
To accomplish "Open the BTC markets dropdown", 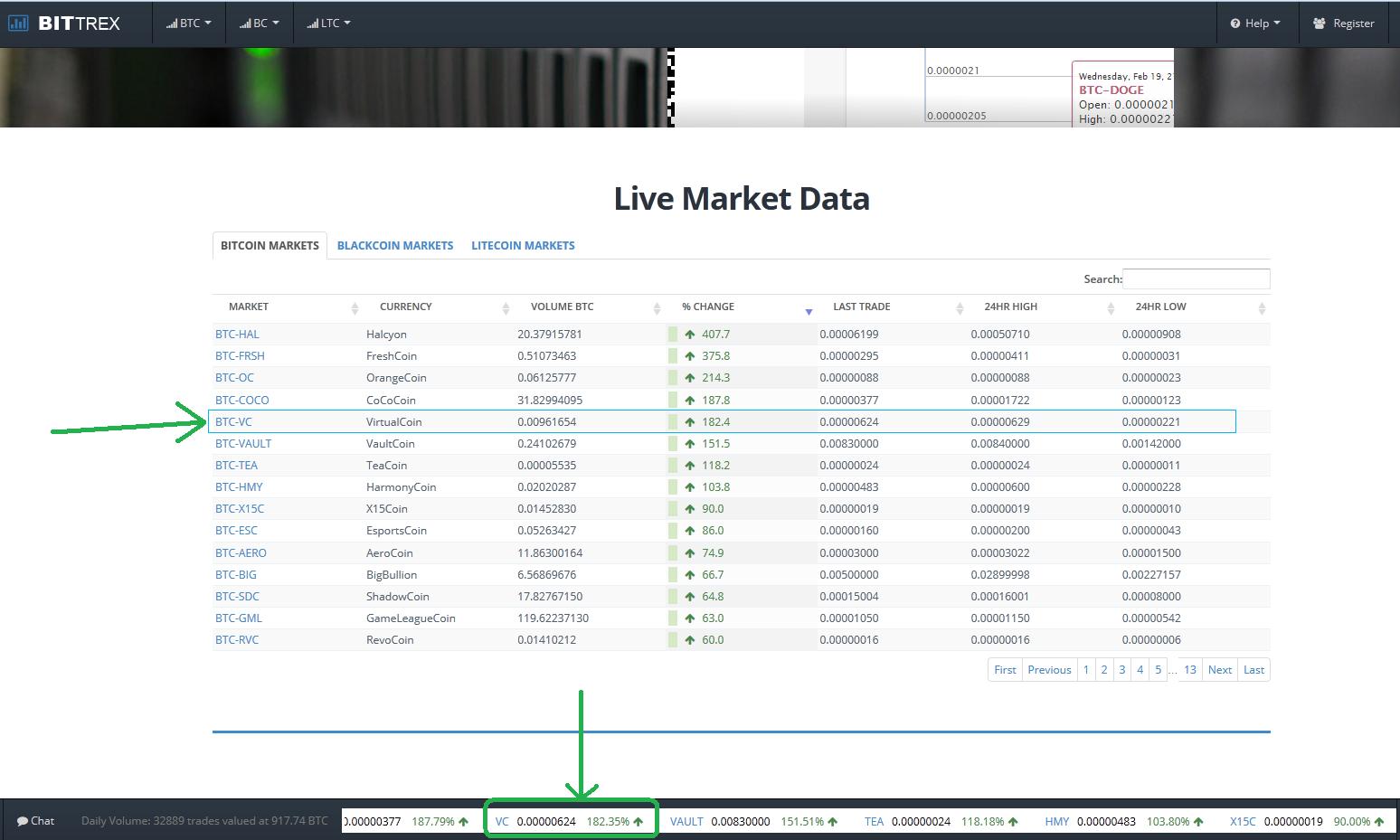I will (189, 24).
